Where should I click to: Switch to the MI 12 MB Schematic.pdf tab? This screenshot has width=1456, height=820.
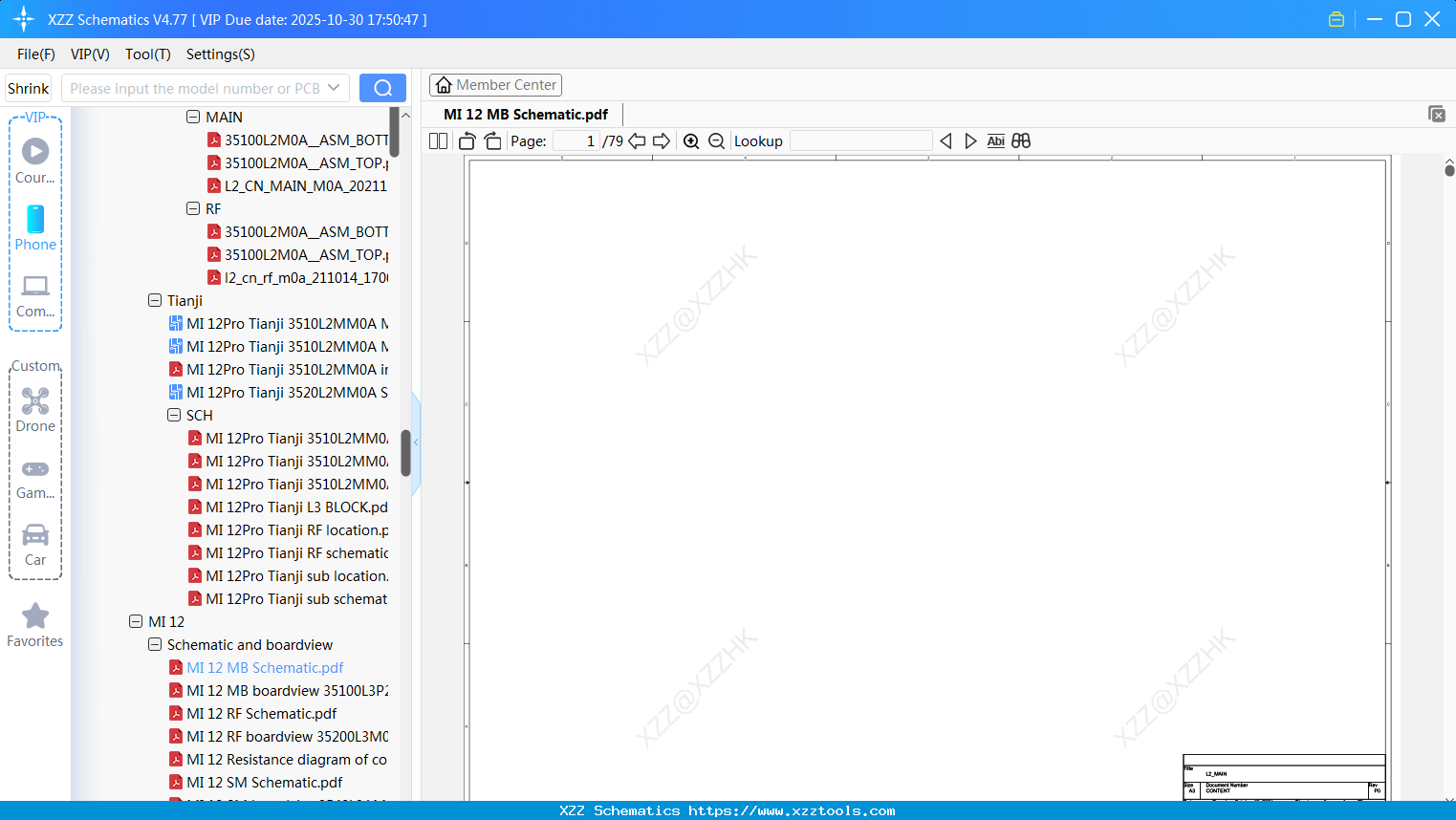(526, 114)
